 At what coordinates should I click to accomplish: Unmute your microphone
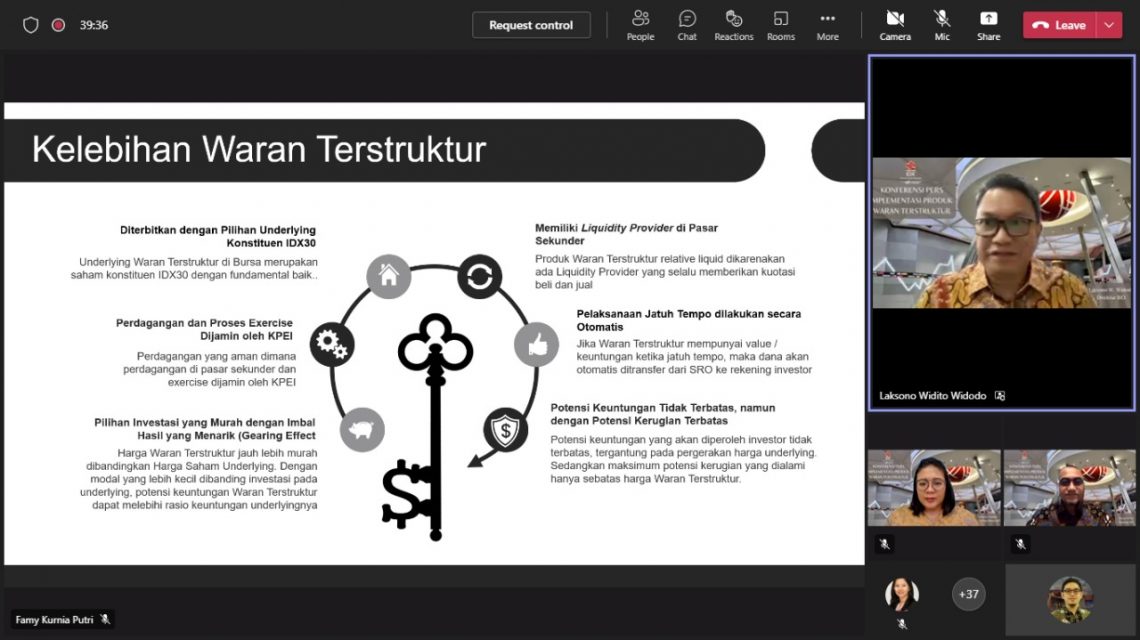(942, 24)
